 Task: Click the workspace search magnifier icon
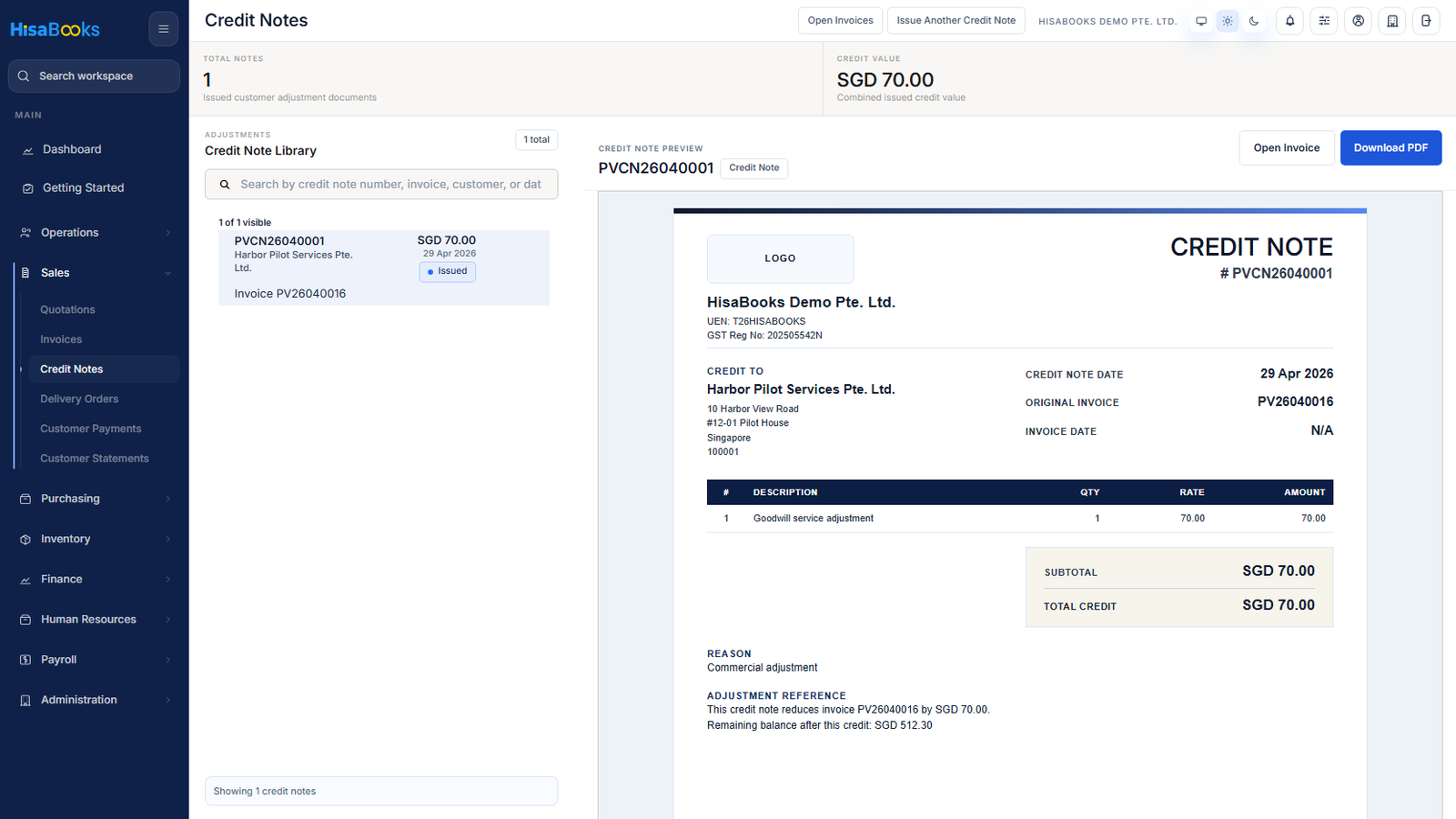pyautogui.click(x=24, y=76)
